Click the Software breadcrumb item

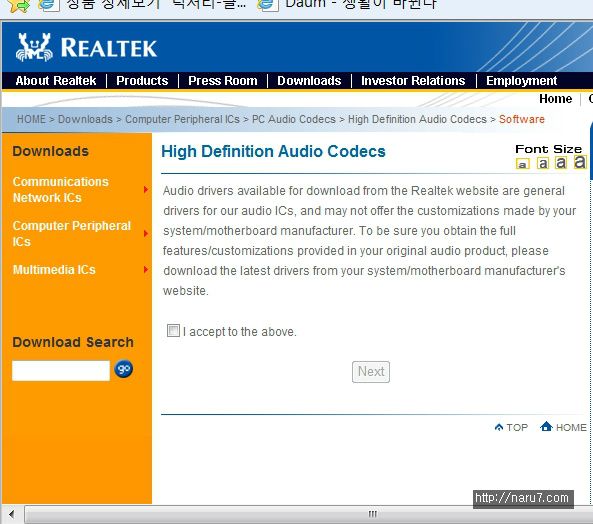pyautogui.click(x=522, y=119)
